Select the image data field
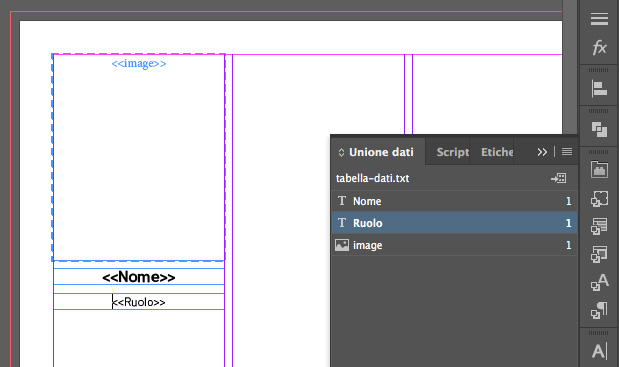The height and width of the screenshot is (367, 619). (454, 245)
